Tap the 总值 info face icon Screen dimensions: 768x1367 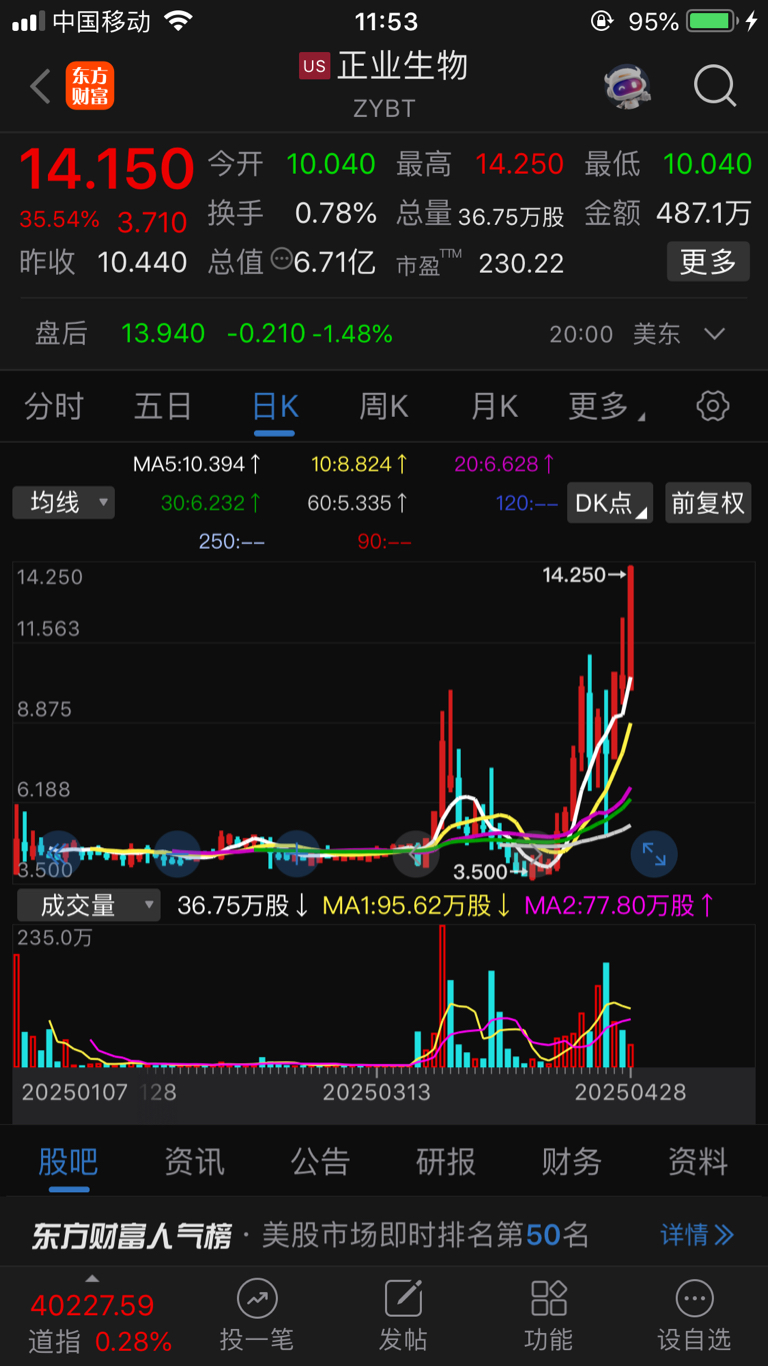point(281,260)
